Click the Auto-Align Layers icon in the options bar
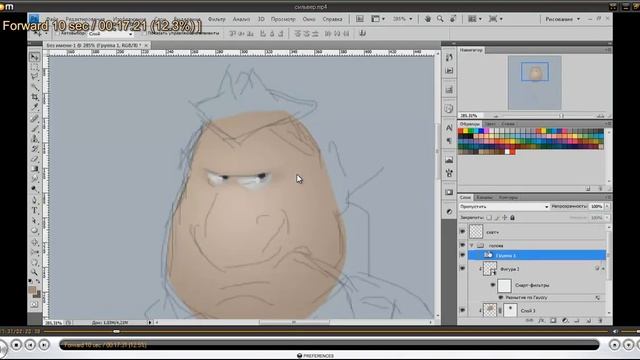Screen dimensions: 640x360 point(362,33)
